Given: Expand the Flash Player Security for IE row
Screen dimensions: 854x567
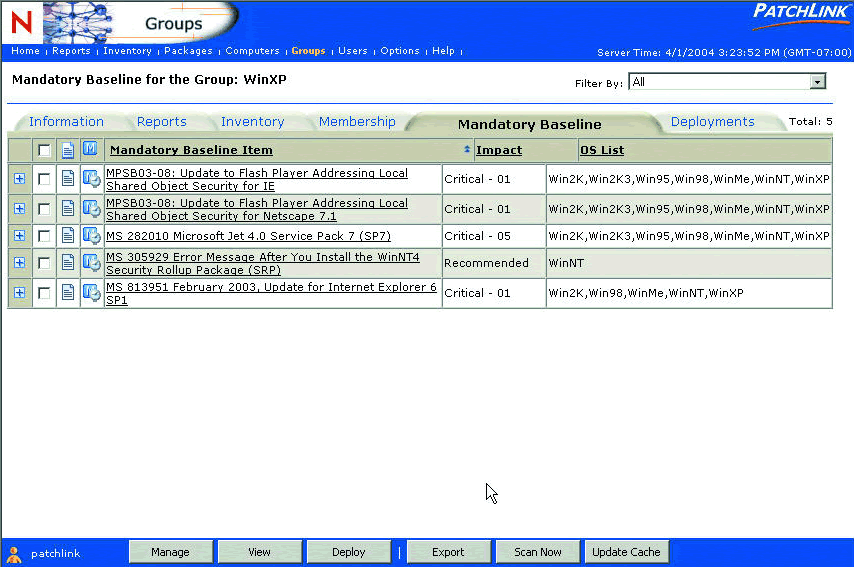Looking at the screenshot, I should coord(20,179).
